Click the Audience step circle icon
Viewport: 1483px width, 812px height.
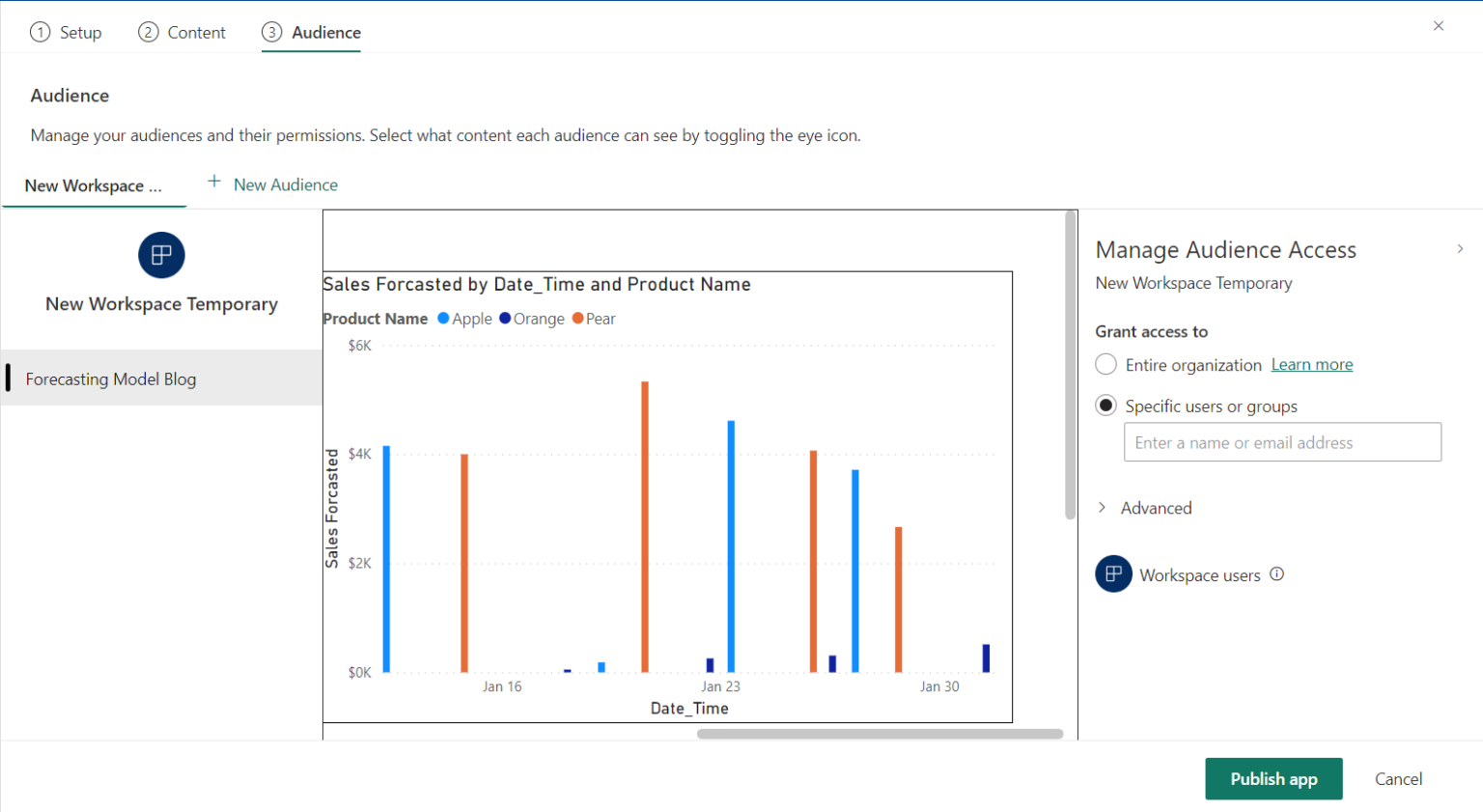(273, 32)
